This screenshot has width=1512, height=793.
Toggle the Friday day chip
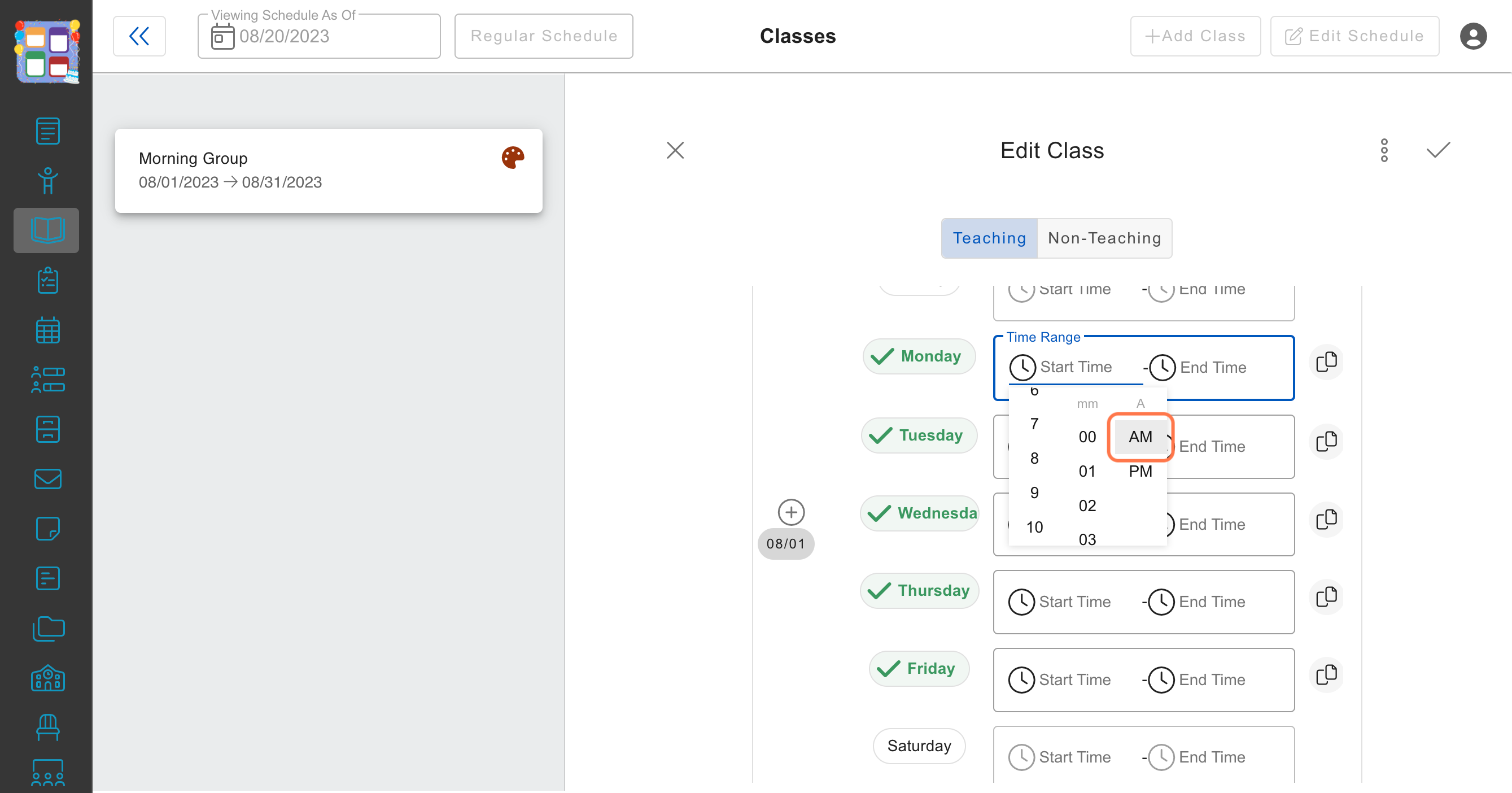(x=919, y=669)
